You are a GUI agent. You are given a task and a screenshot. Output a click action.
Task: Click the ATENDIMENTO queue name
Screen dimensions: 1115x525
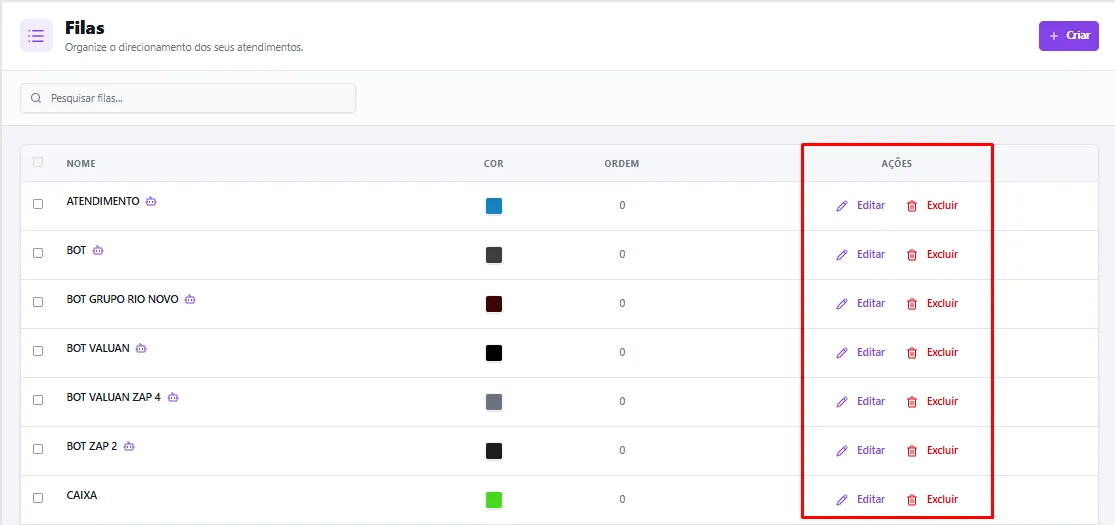coord(103,201)
